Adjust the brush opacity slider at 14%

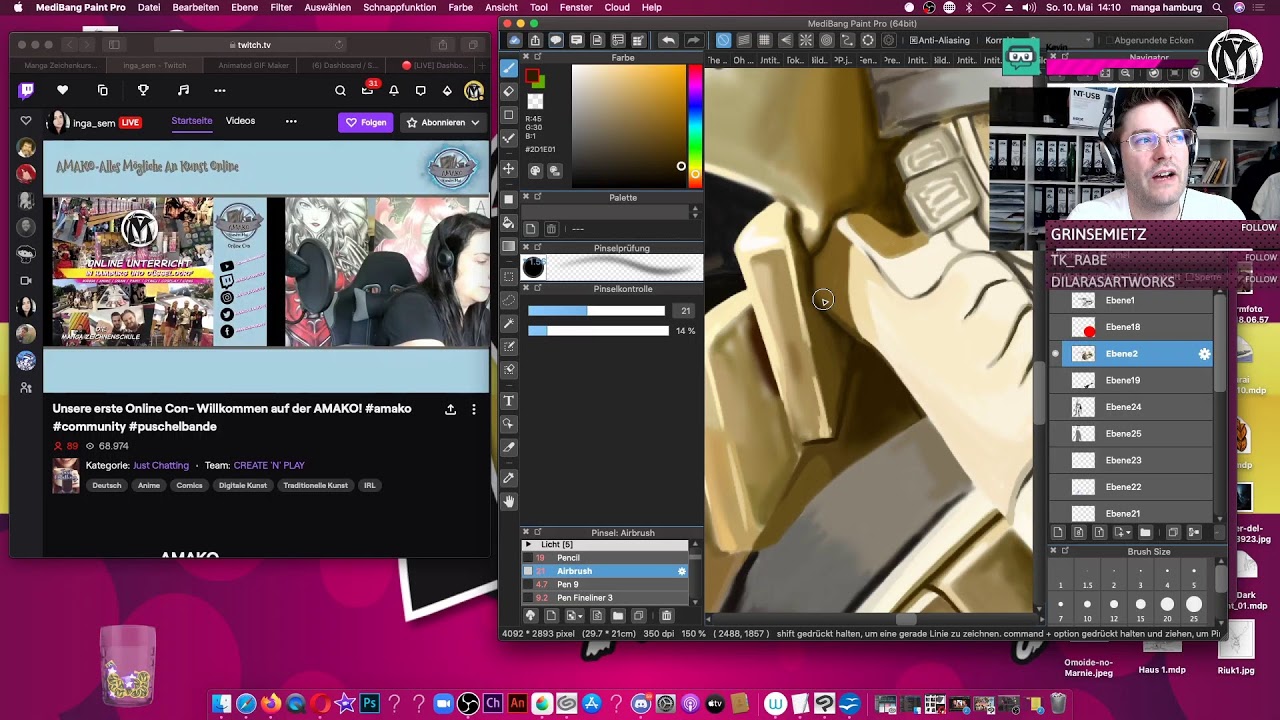tap(598, 331)
